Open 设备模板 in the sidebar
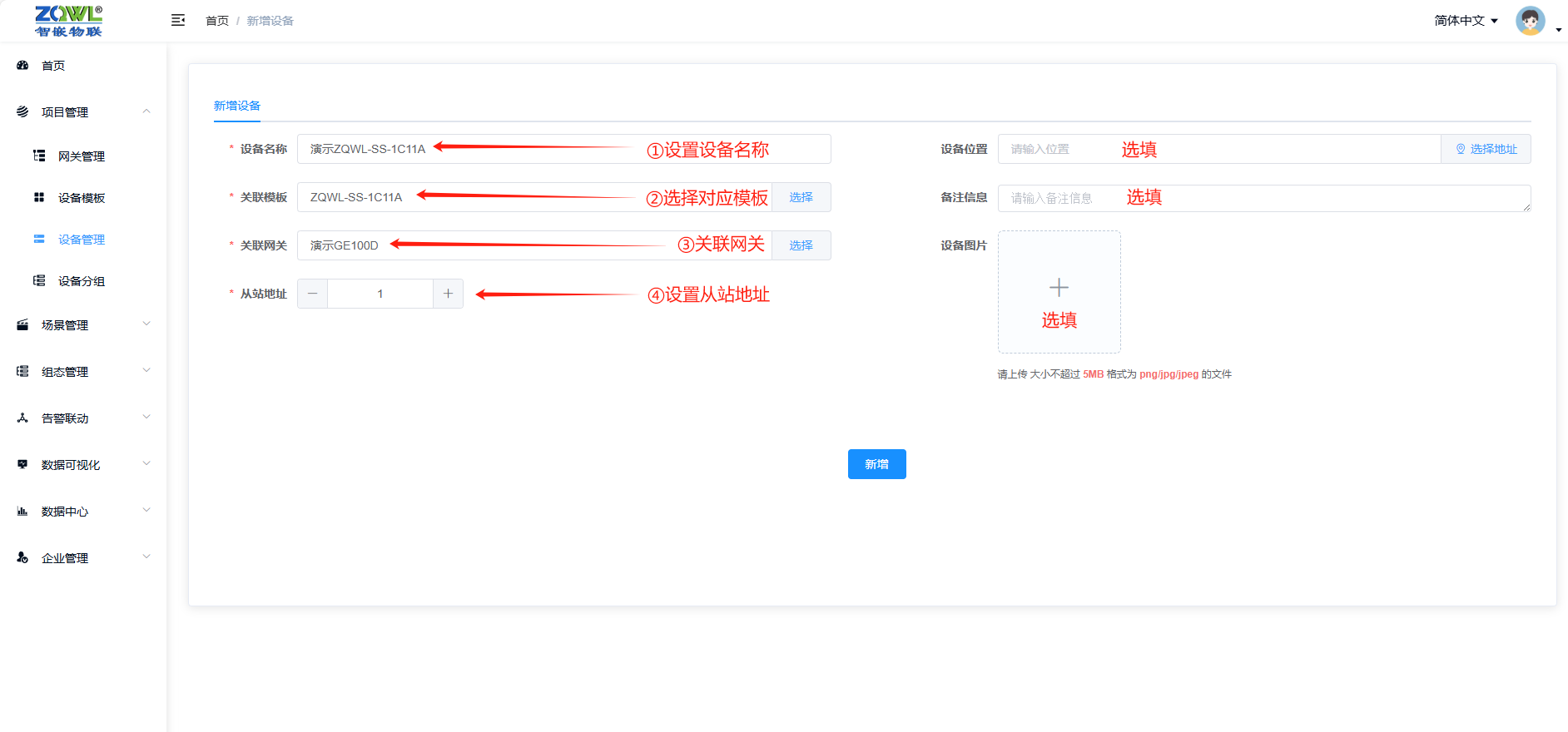 81,198
